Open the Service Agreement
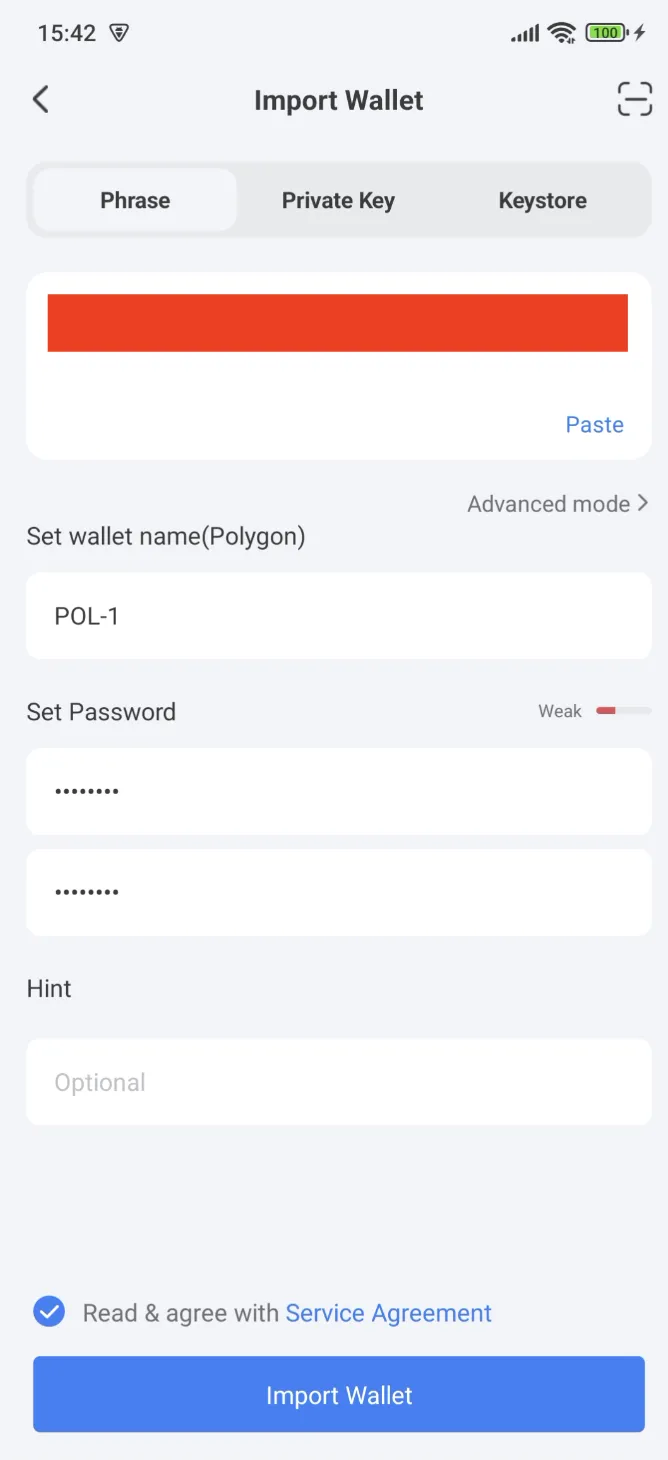Screen dimensions: 668x1460 pyautogui.click(x=389, y=1313)
